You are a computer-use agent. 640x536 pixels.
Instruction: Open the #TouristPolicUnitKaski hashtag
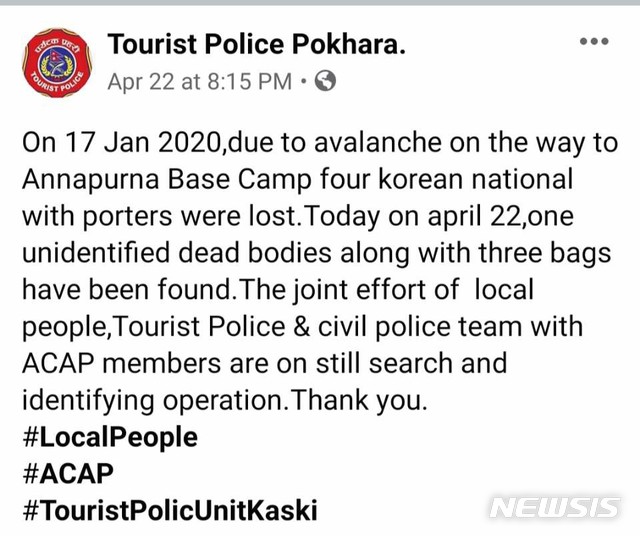pyautogui.click(x=170, y=510)
